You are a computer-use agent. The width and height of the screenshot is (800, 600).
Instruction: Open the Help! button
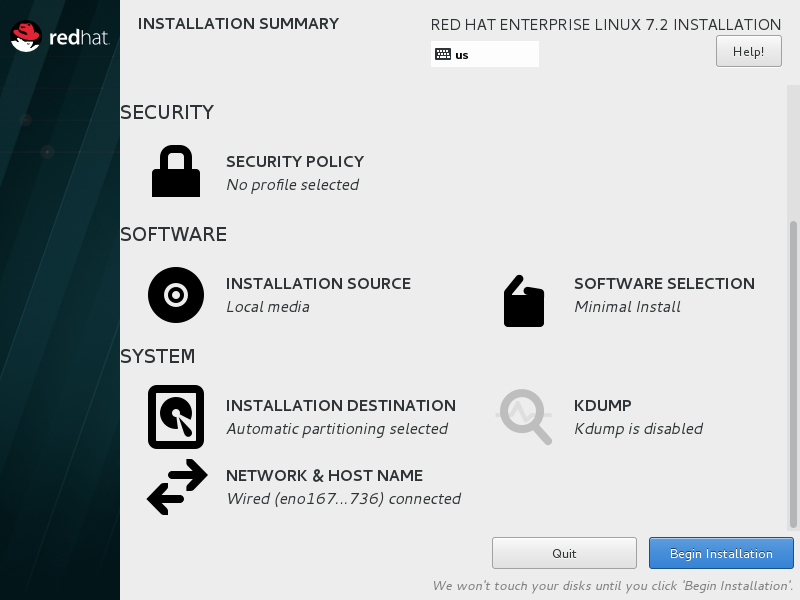click(748, 51)
